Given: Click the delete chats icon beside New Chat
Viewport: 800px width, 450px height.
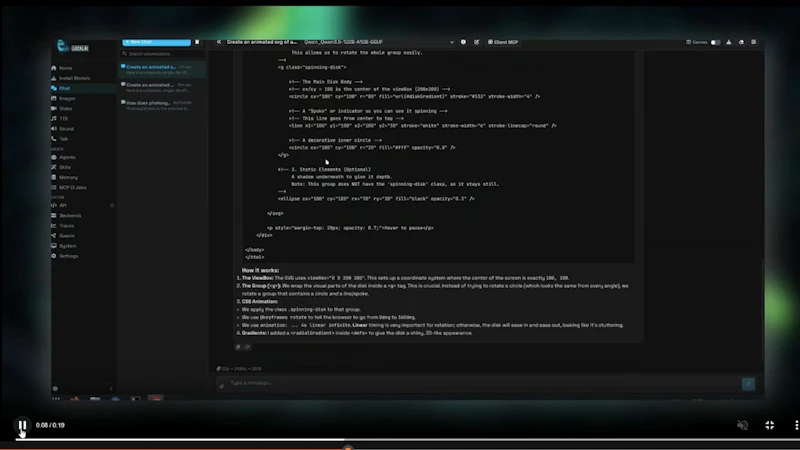Looking at the screenshot, I should pyautogui.click(x=197, y=42).
